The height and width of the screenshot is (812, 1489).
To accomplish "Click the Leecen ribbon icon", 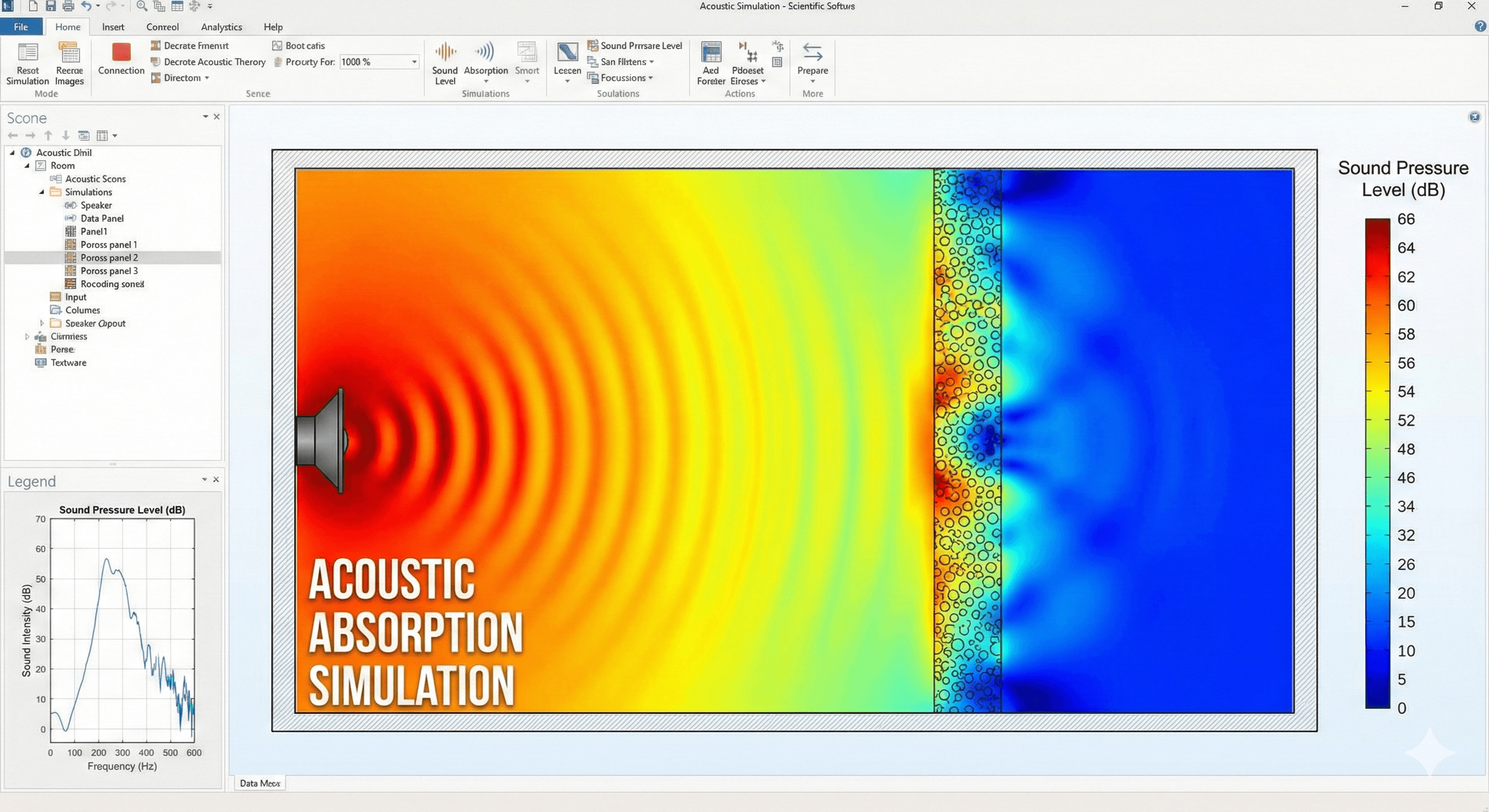I will click(x=567, y=52).
